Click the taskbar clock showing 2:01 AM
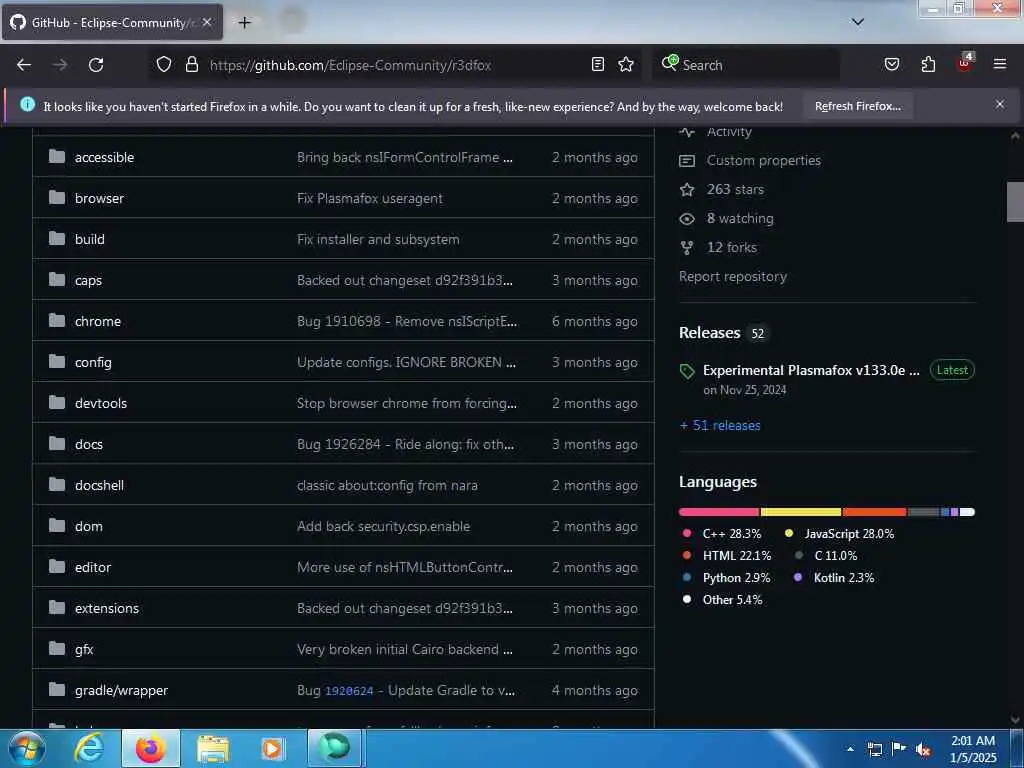 point(973,749)
